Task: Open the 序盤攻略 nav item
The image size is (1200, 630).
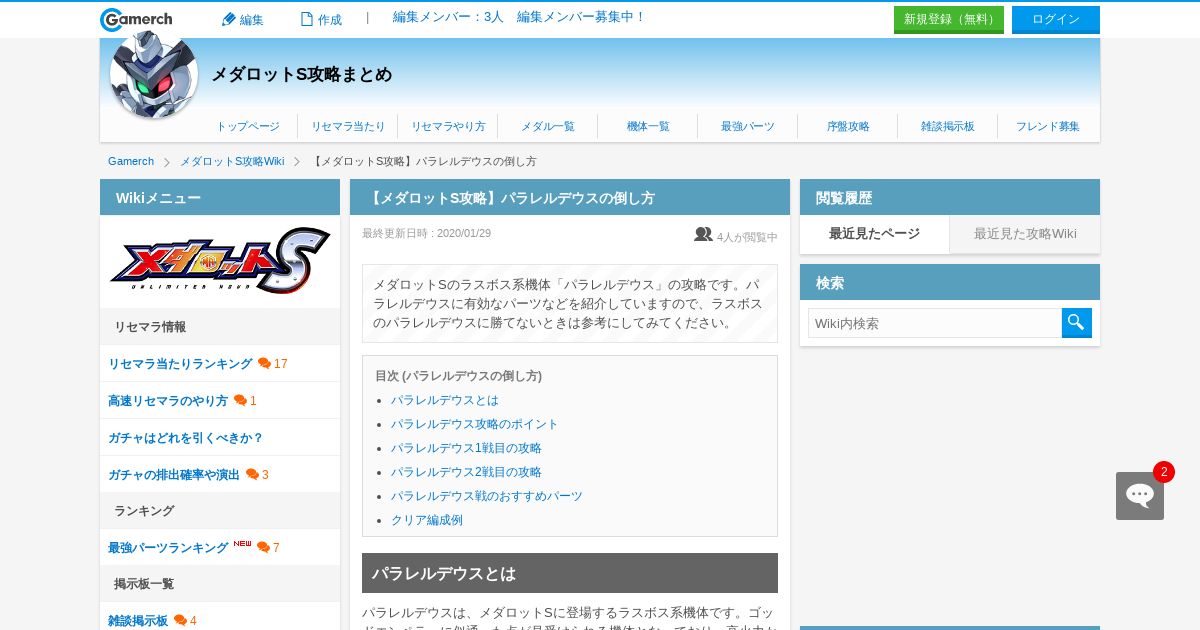Action: point(848,126)
